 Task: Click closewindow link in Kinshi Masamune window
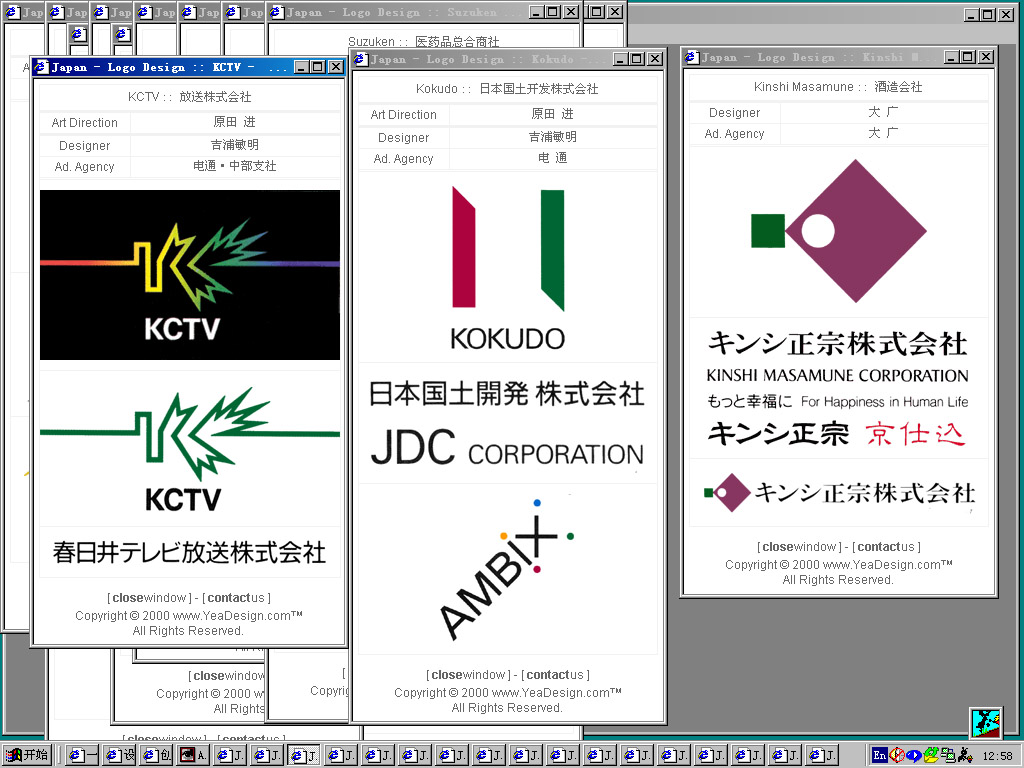799,547
